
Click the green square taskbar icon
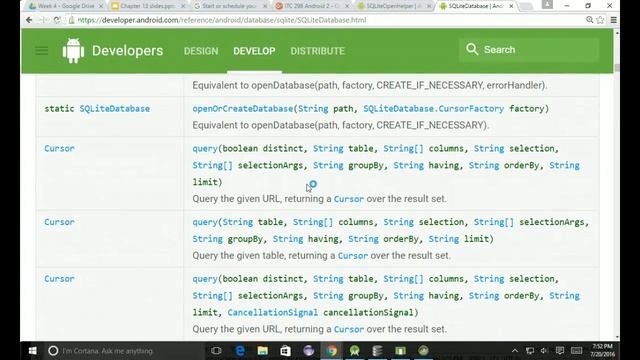400,351
